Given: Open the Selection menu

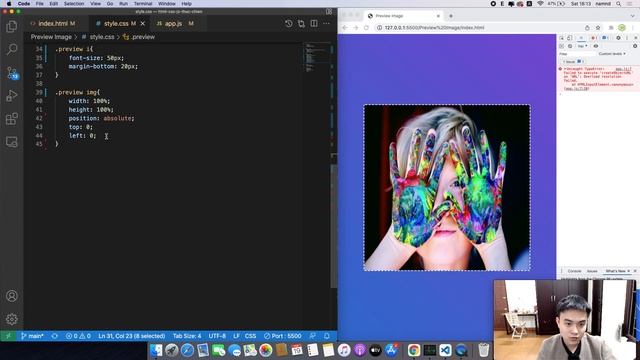Looking at the screenshot, I should (74, 4).
